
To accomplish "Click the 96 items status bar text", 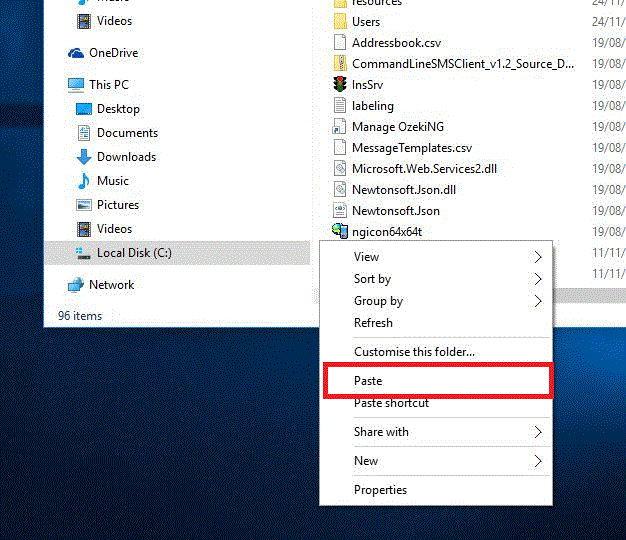I will coord(80,316).
